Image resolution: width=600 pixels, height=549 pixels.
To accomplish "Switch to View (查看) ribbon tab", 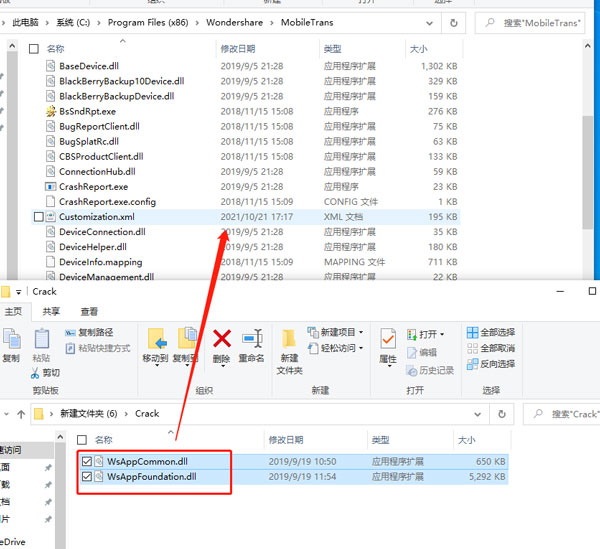I will point(89,312).
